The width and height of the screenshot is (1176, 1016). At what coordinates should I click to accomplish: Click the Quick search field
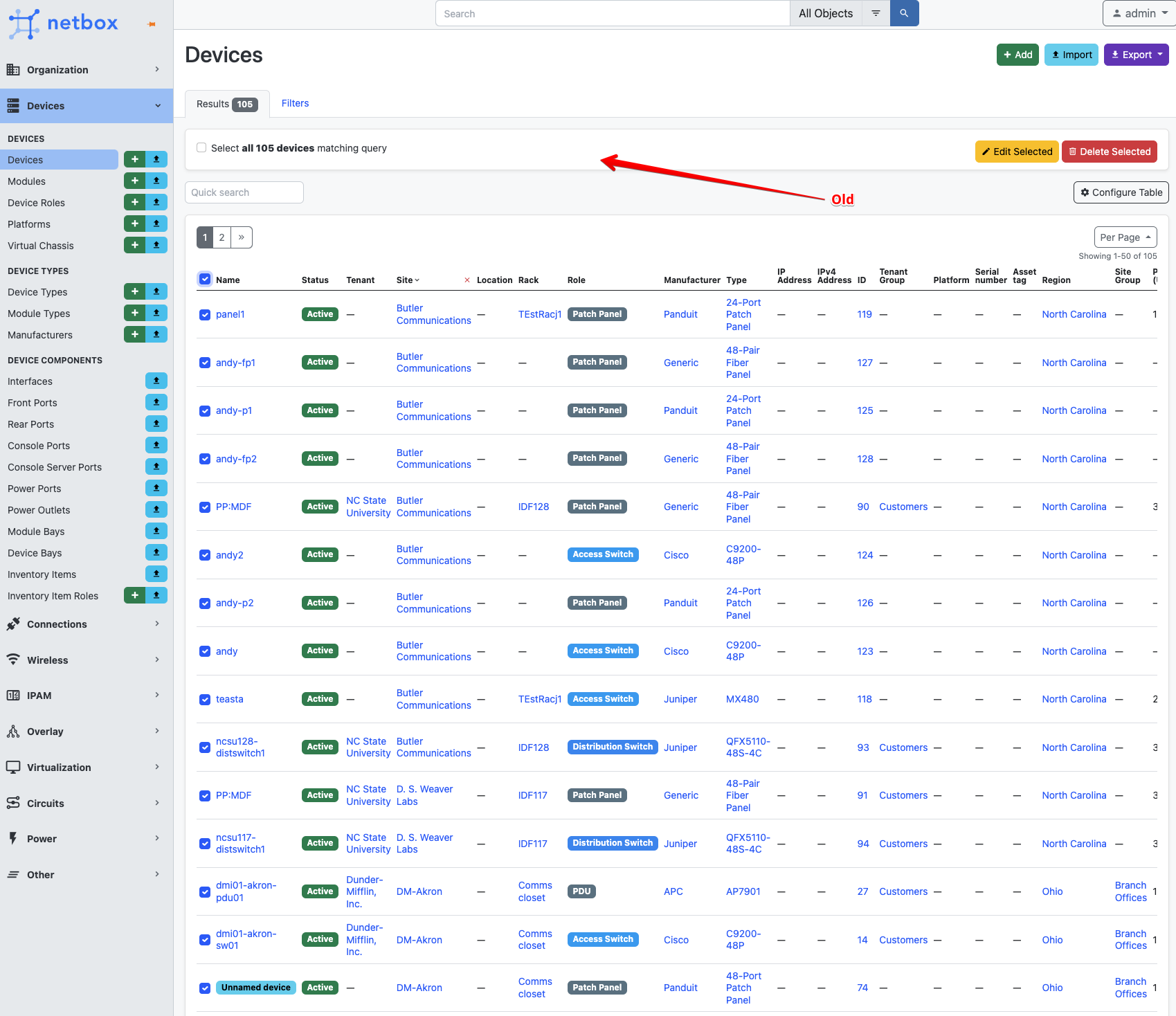coord(244,192)
